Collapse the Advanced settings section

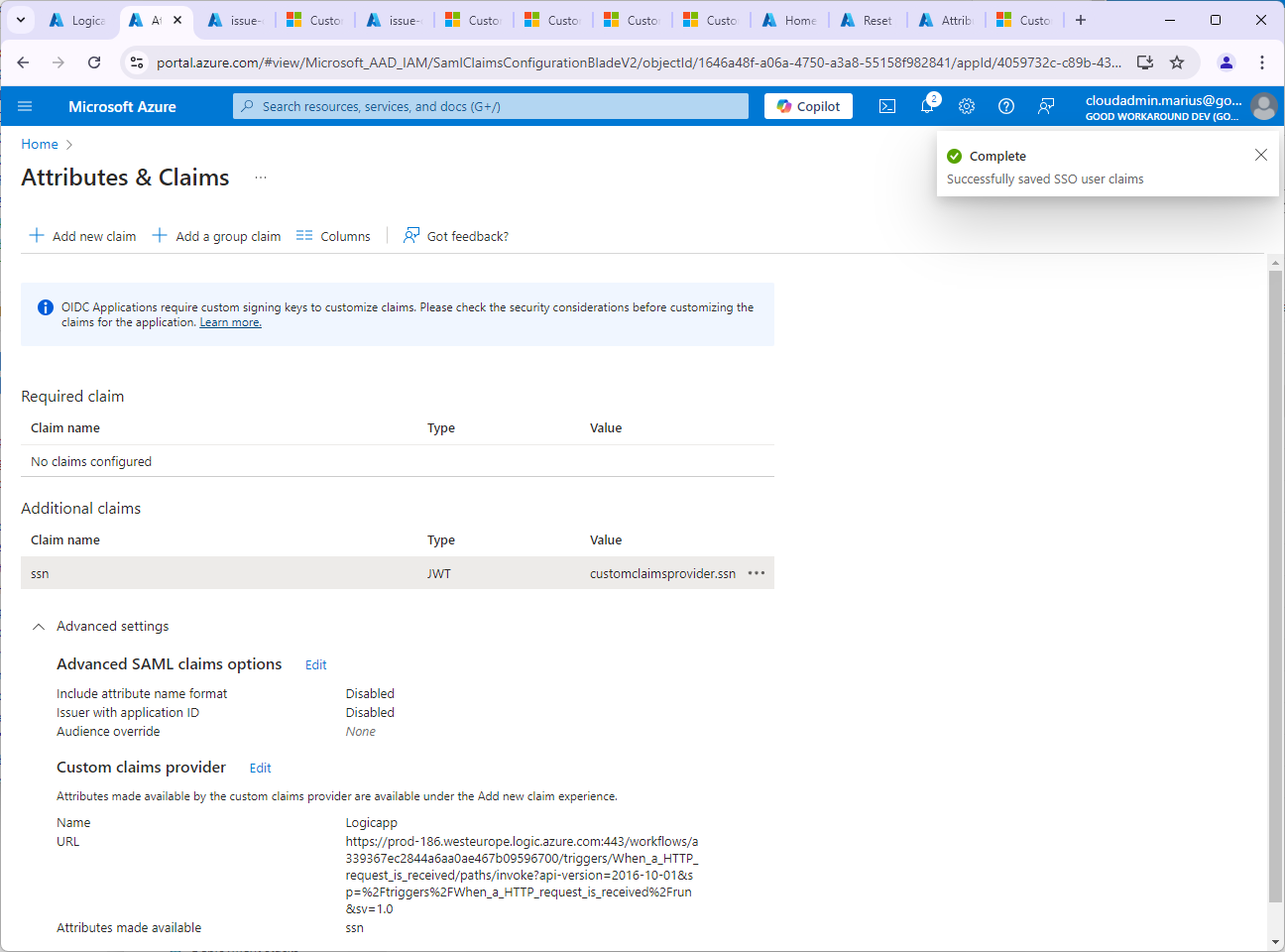point(39,627)
